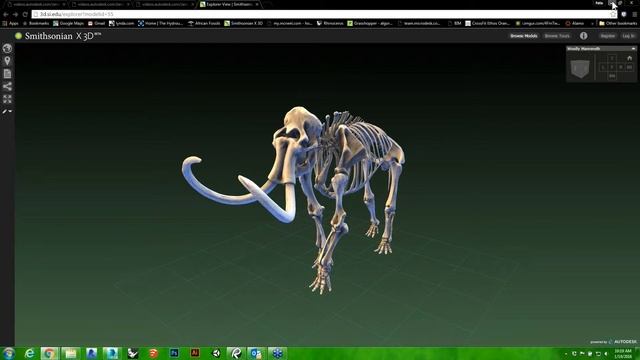Select the left view cell in navigator
This screenshot has height=360, width=640.
tap(603, 67)
